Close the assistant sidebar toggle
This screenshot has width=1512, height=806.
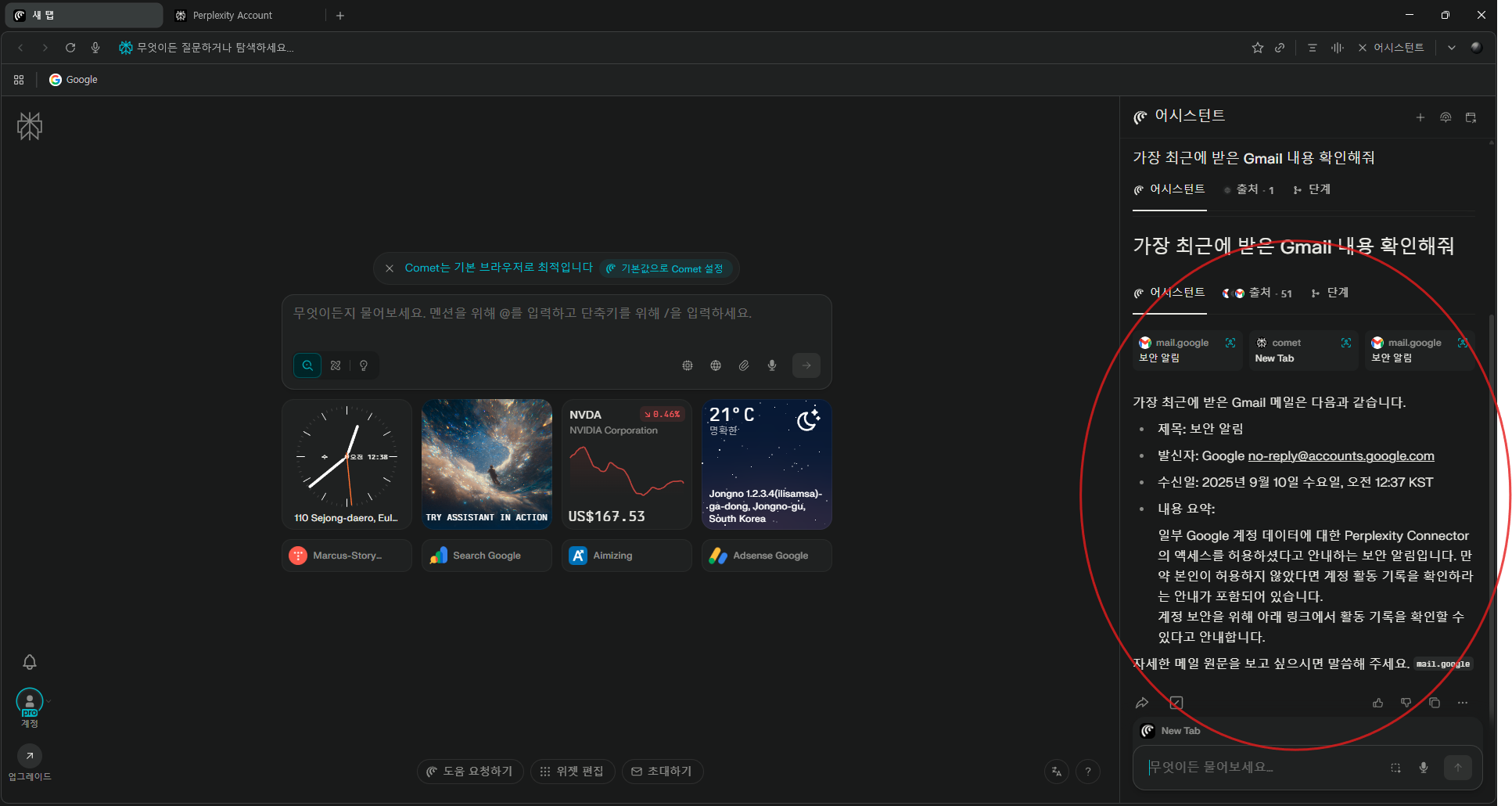coord(1390,48)
